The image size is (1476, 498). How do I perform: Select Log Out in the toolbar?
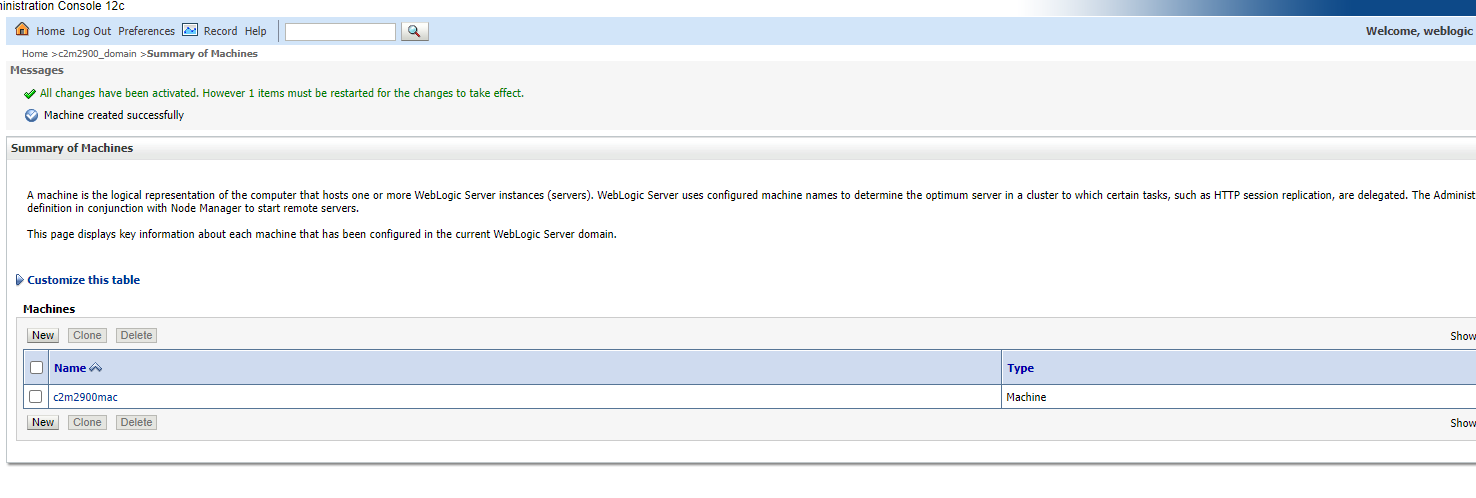pyautogui.click(x=92, y=31)
